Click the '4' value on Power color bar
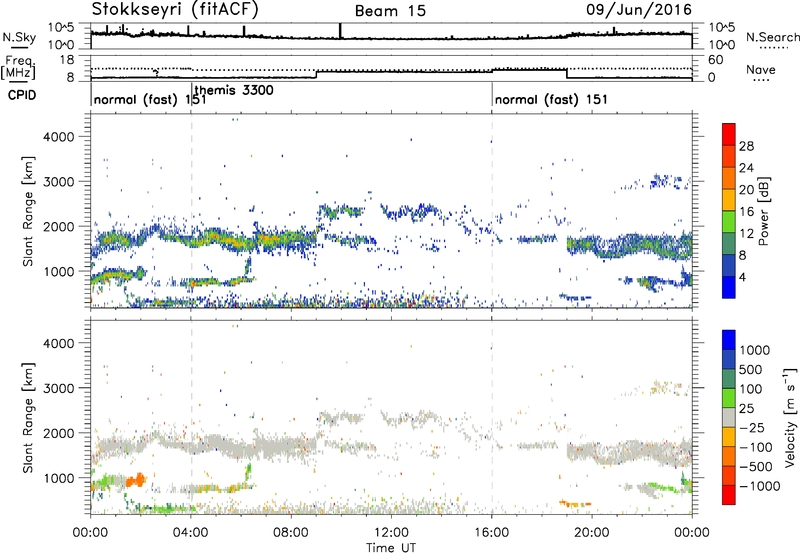The image size is (800, 554). (x=743, y=277)
